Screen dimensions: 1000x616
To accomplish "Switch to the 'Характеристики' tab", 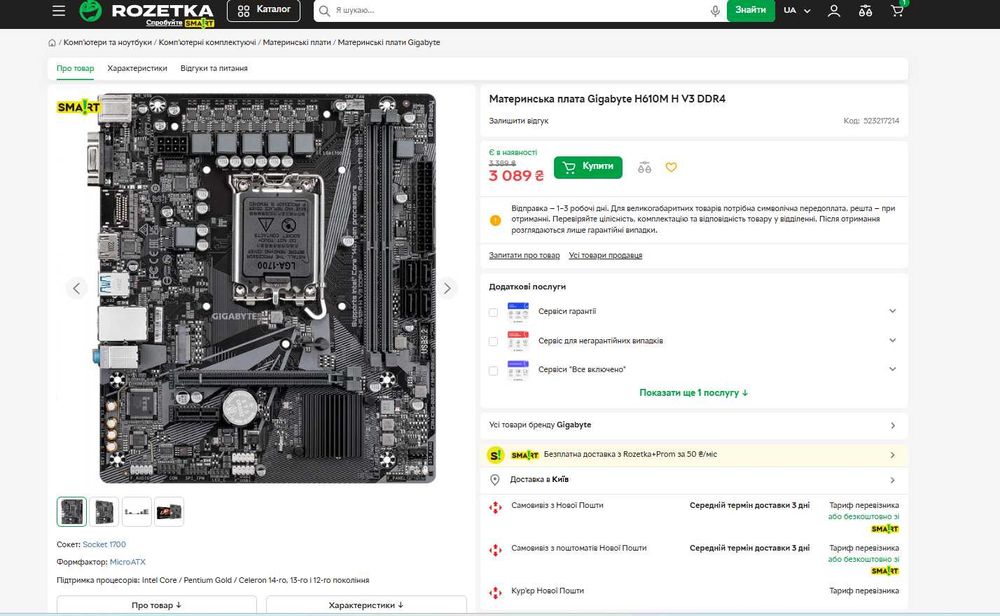I will click(137, 68).
